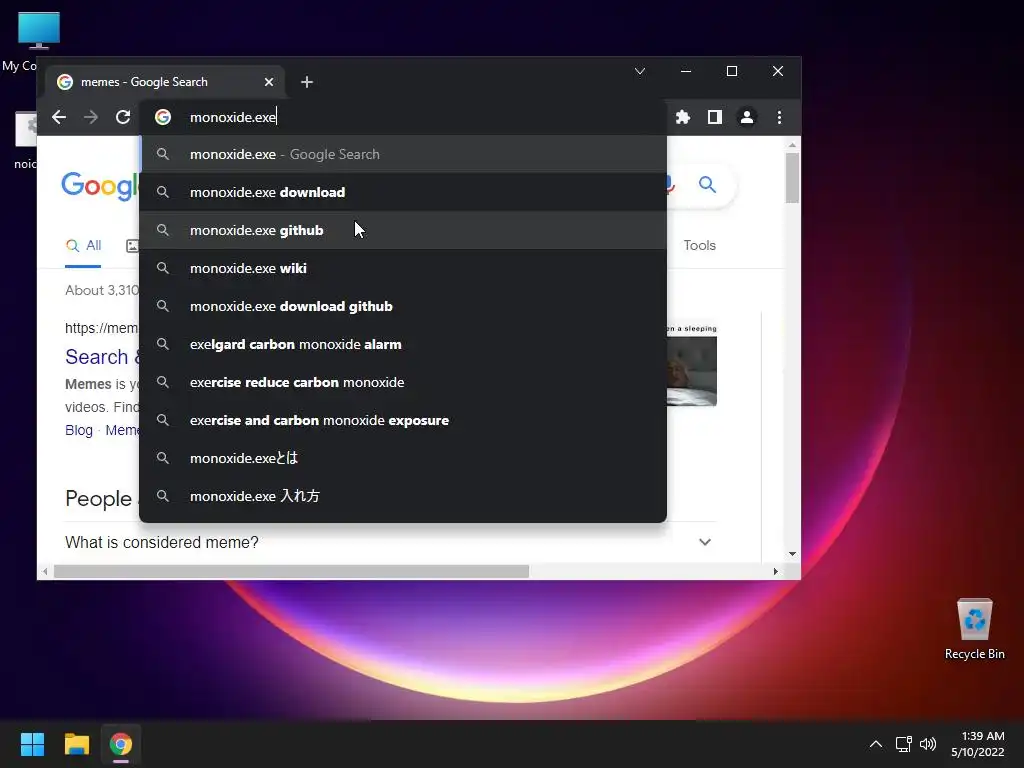Image resolution: width=1024 pixels, height=768 pixels.
Task: Open Chrome extensions puzzle icon
Action: 682,117
